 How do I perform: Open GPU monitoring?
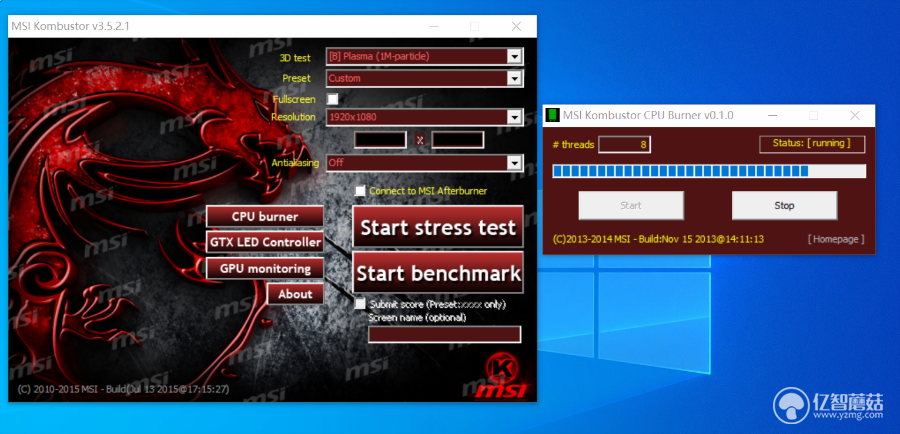(x=265, y=268)
